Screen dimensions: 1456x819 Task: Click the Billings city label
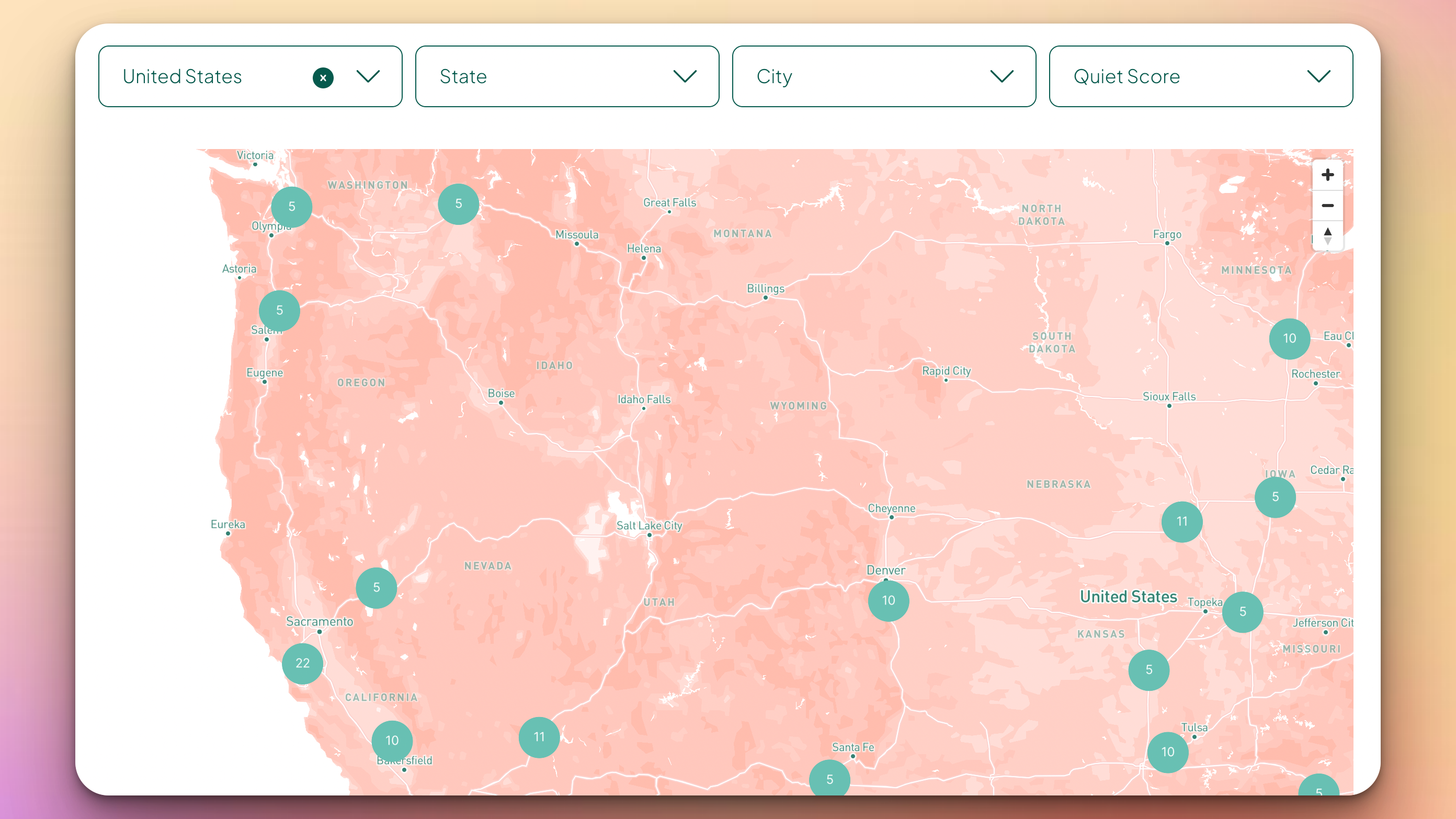point(765,288)
